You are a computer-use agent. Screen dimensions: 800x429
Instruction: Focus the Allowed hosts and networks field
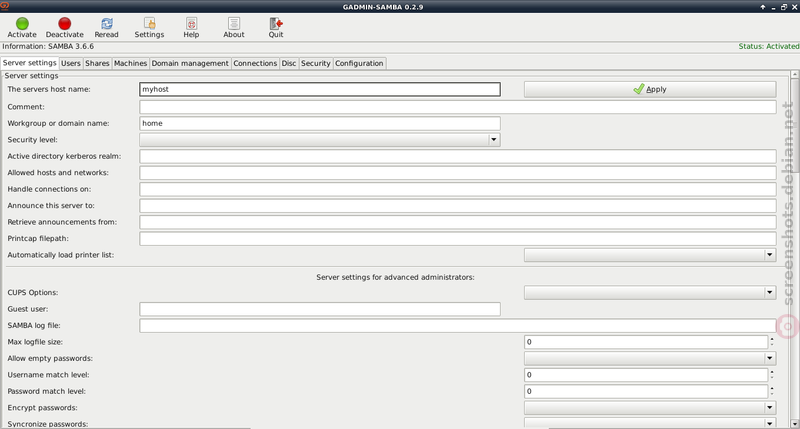point(458,172)
